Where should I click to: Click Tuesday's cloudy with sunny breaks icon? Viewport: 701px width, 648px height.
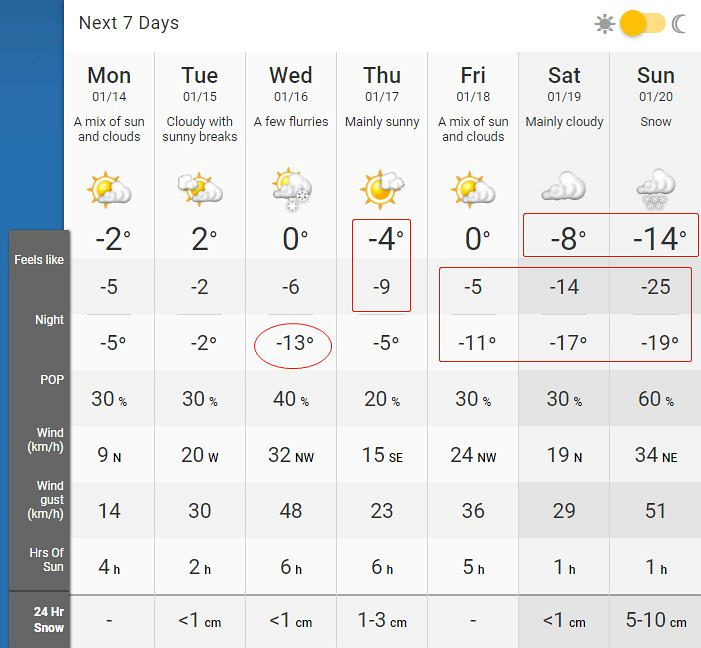click(199, 188)
